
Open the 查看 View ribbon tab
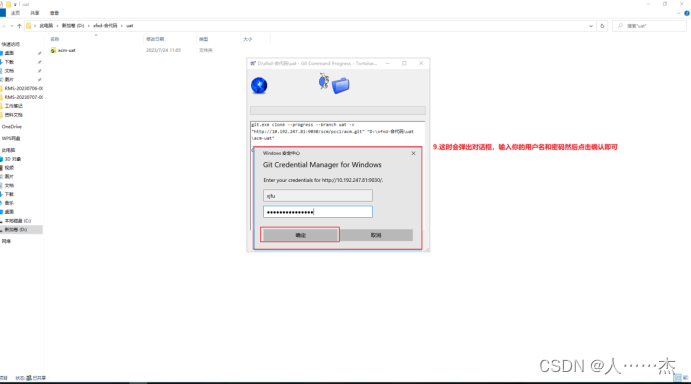[x=54, y=13]
